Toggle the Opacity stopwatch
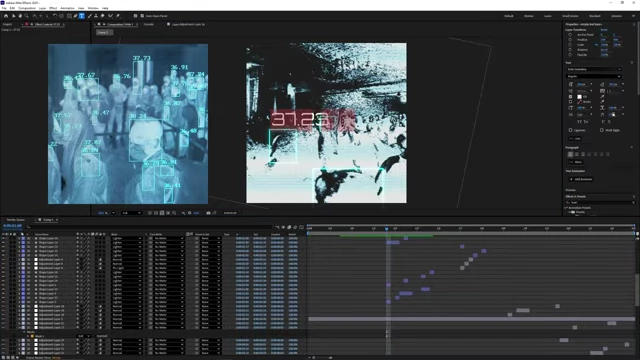The height and width of the screenshot is (360, 640). coord(570,55)
